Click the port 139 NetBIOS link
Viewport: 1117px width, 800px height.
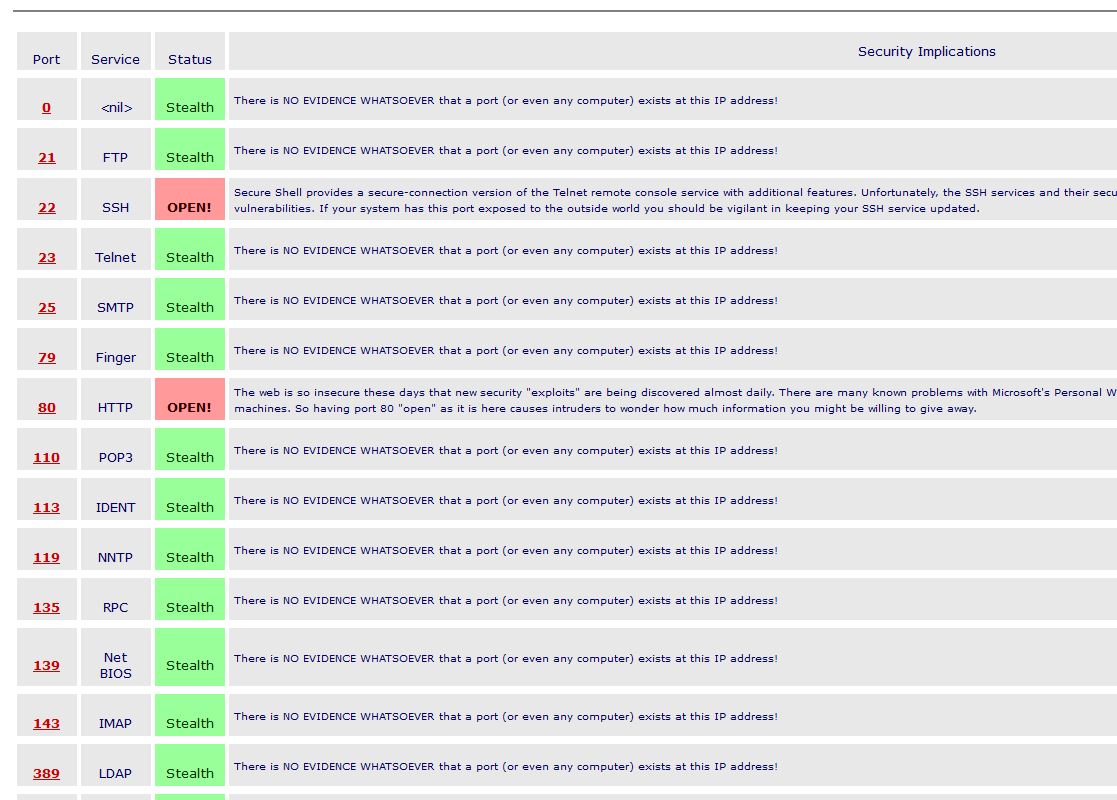click(x=47, y=666)
